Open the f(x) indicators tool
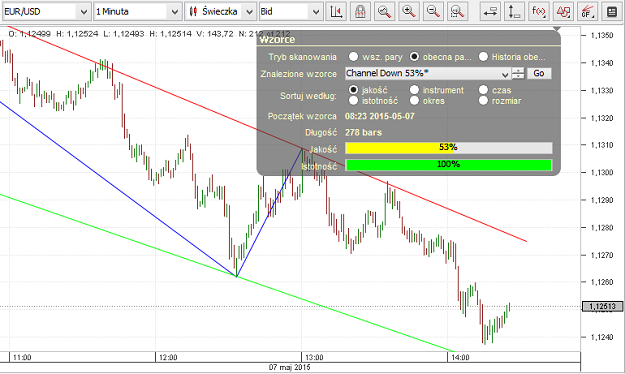625x374 pixels. pyautogui.click(x=539, y=12)
